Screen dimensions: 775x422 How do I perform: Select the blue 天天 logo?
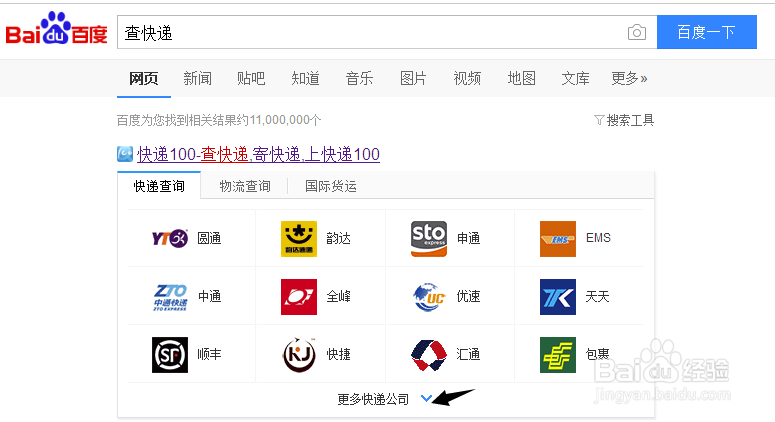pyautogui.click(x=558, y=297)
